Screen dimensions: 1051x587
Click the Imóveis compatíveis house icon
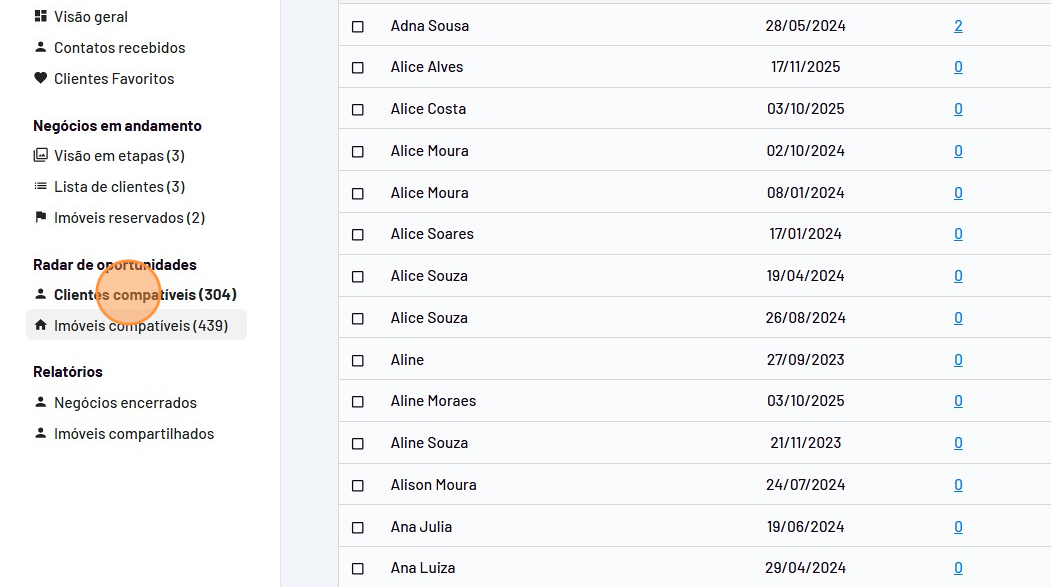[x=40, y=325]
